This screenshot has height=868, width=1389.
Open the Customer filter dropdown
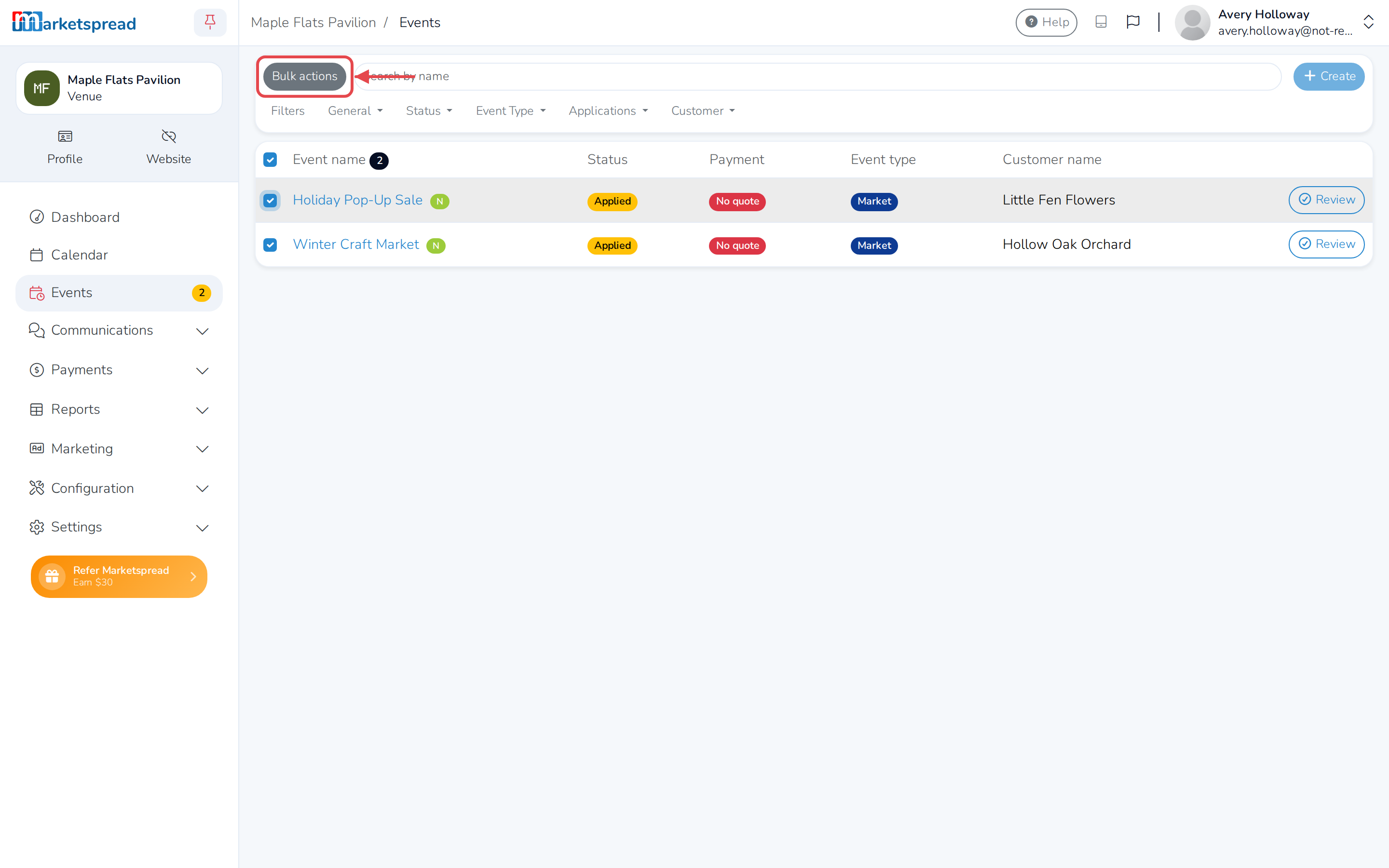[703, 111]
